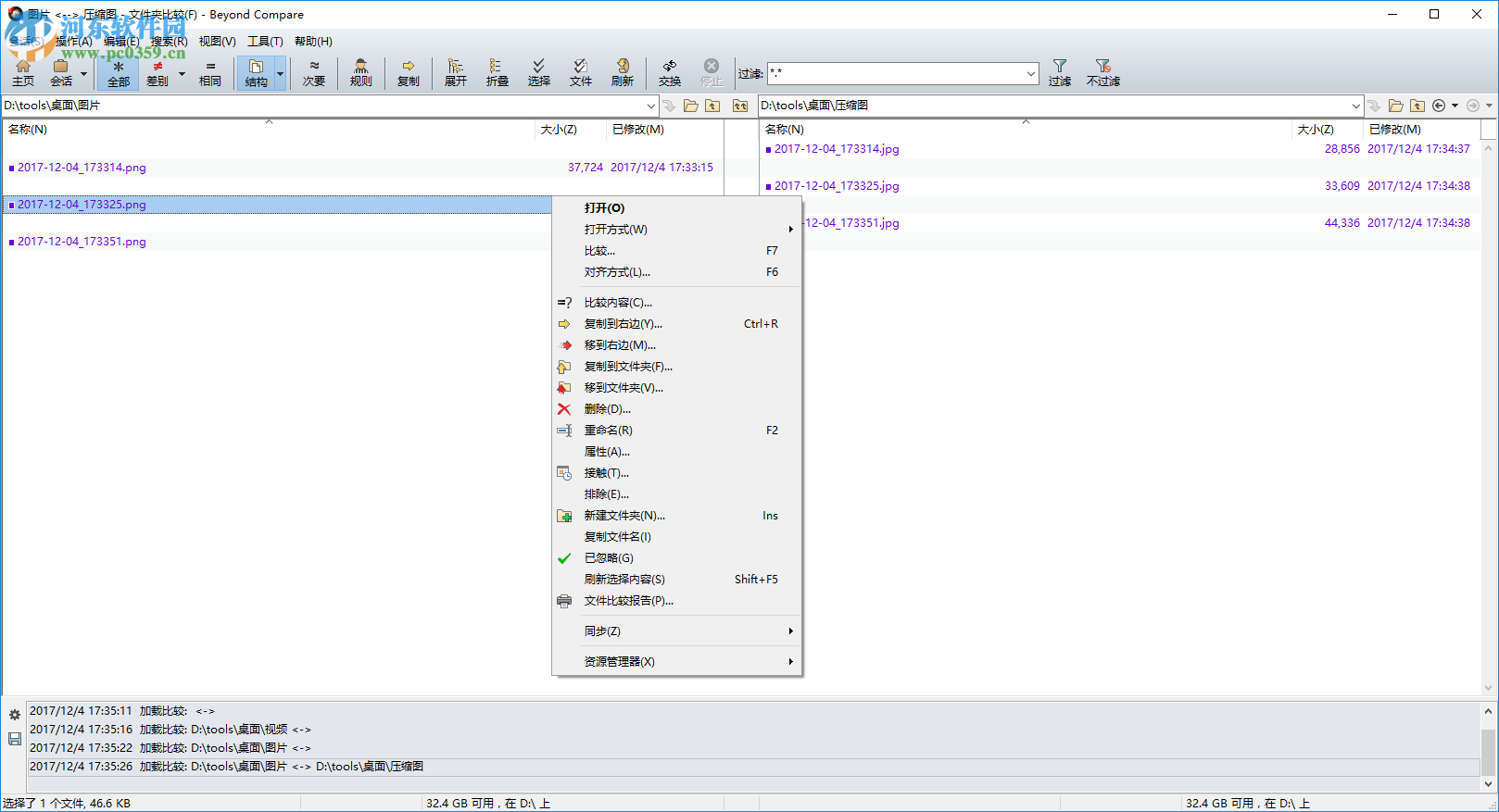Focus the 过滤 filter text field
Screen dimensions: 1499x812
click(895, 73)
